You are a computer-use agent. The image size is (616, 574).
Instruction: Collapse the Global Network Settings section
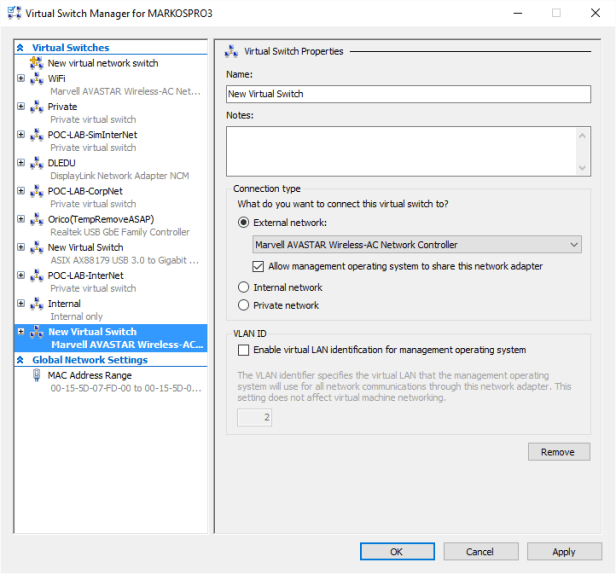(x=21, y=360)
